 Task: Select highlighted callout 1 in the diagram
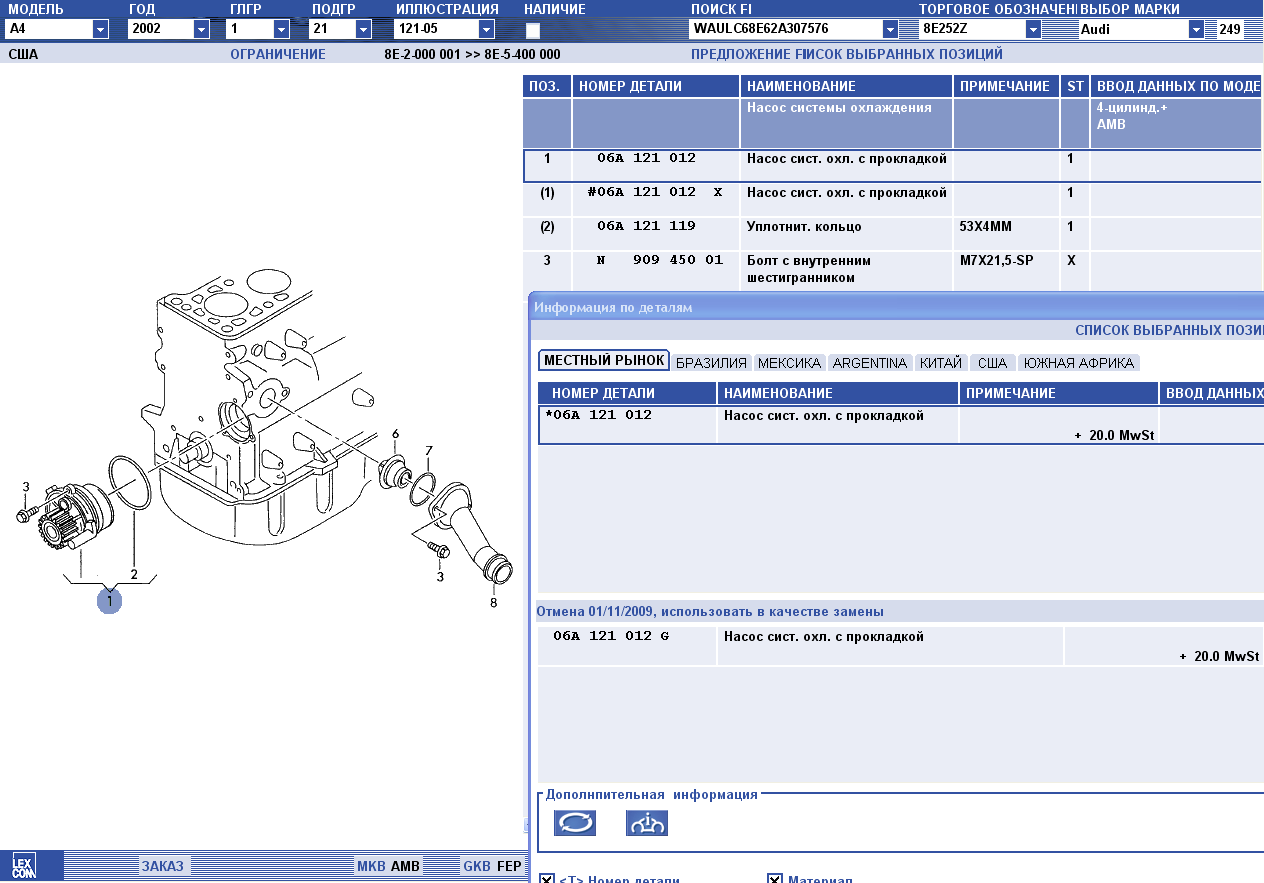pyautogui.click(x=109, y=600)
